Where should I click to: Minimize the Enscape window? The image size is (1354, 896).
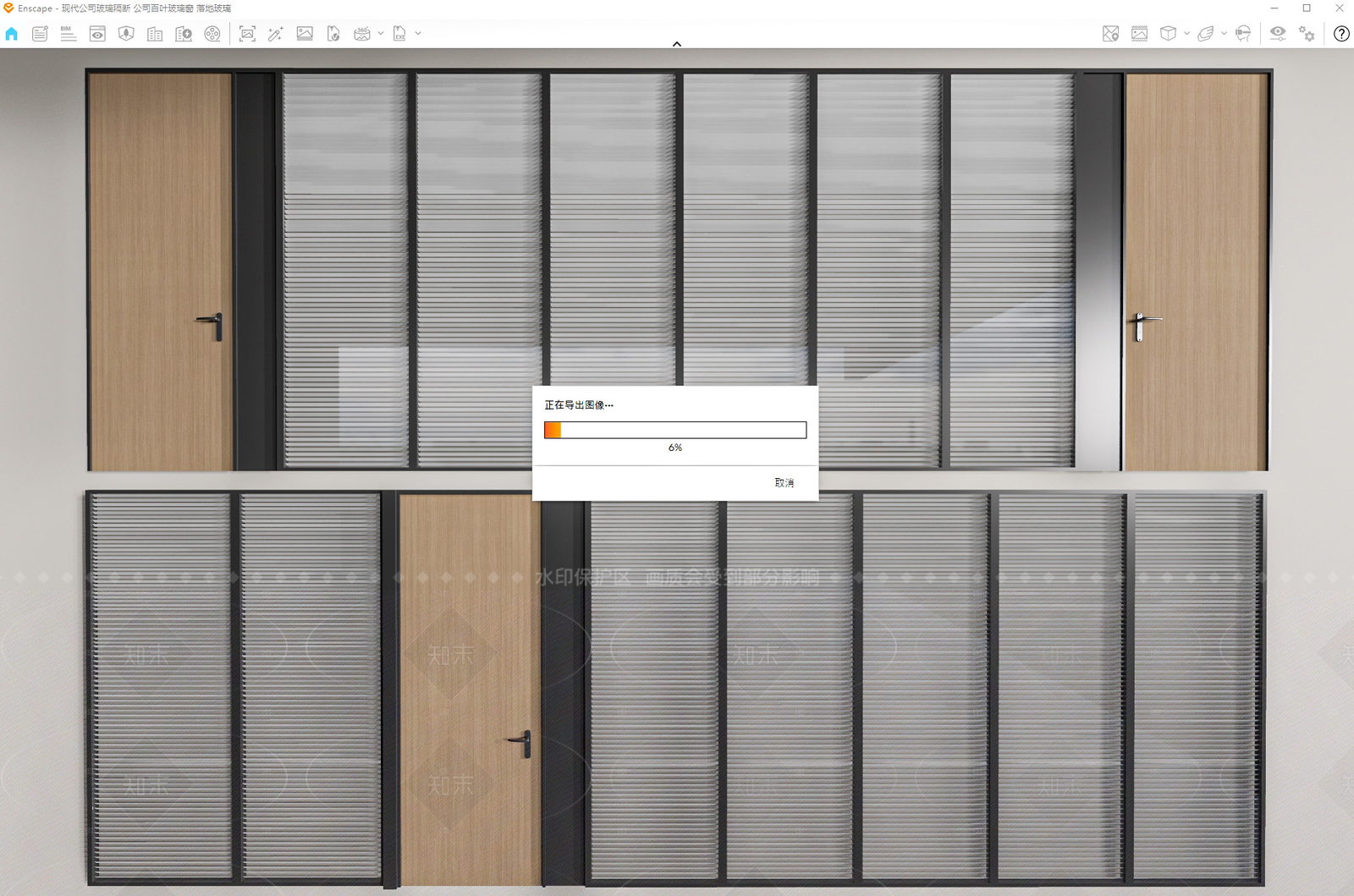[1274, 8]
